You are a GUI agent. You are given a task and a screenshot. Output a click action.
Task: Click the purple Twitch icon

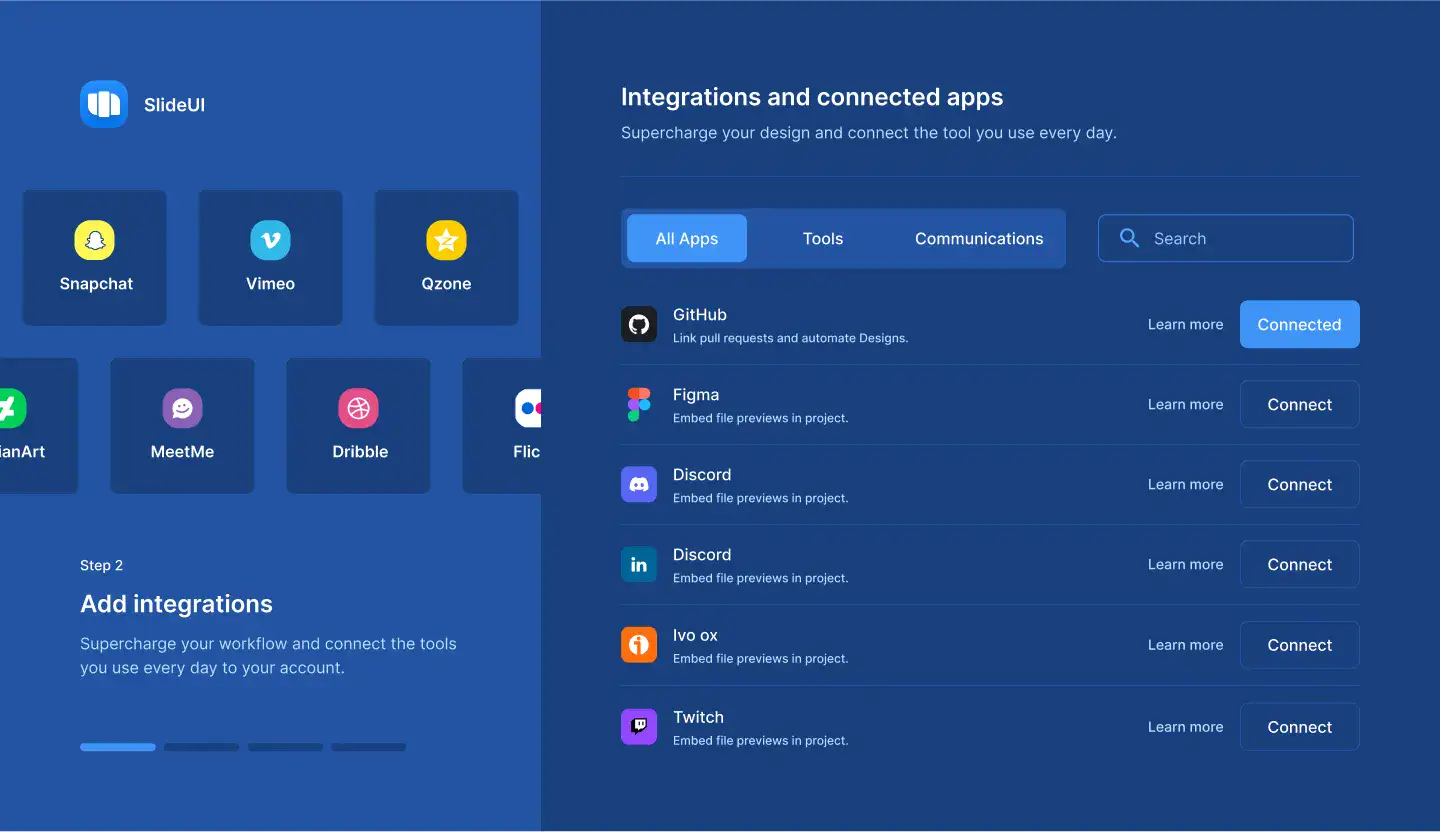pyautogui.click(x=639, y=726)
